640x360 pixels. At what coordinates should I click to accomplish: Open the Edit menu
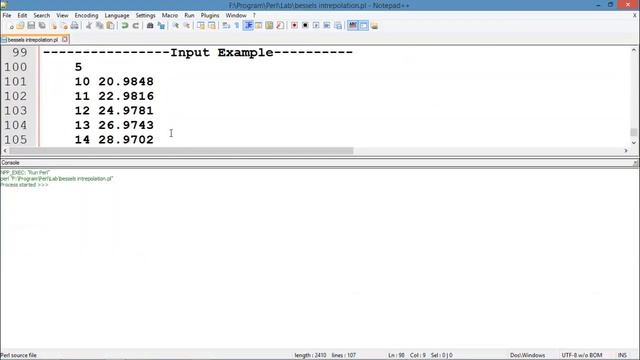[22, 15]
